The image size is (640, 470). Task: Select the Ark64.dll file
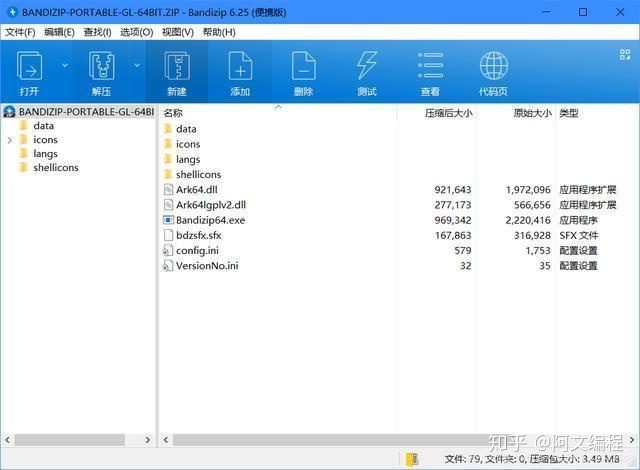[x=197, y=190]
